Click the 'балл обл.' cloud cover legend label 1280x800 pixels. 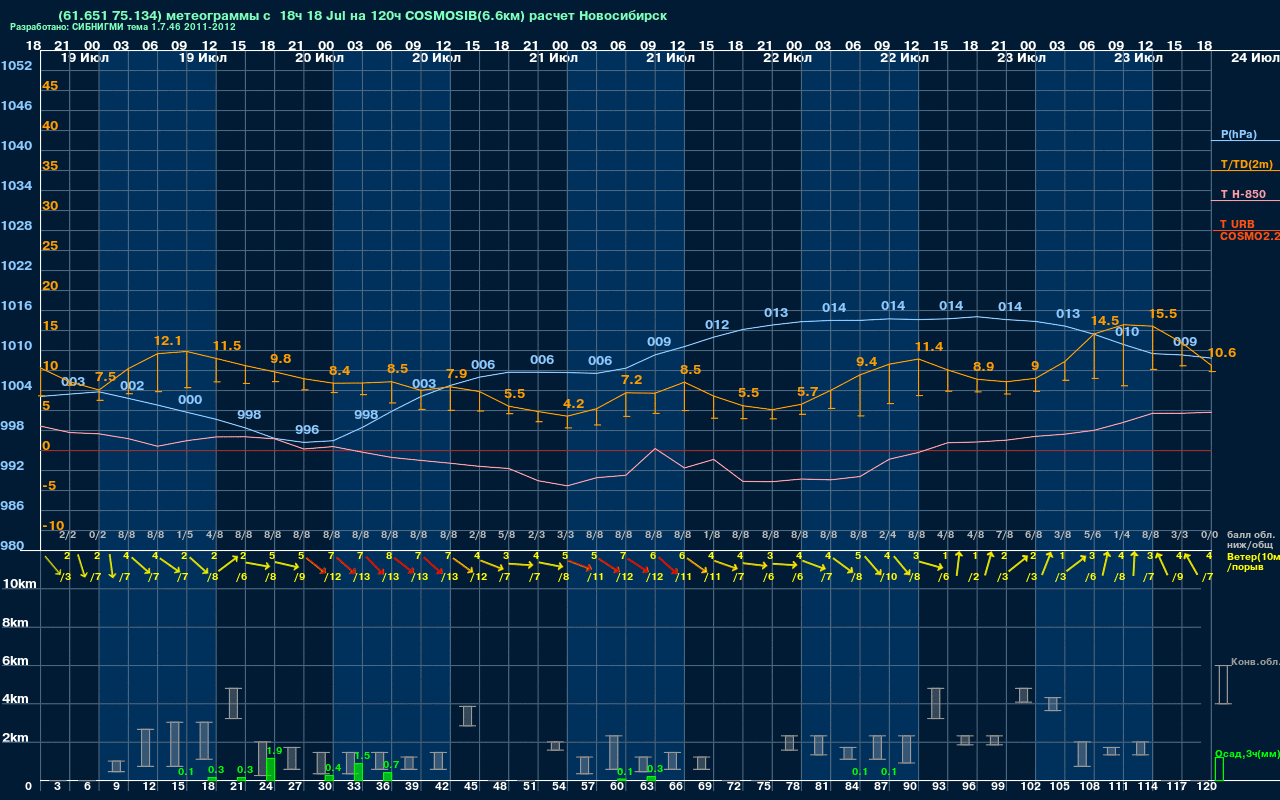tap(1251, 535)
